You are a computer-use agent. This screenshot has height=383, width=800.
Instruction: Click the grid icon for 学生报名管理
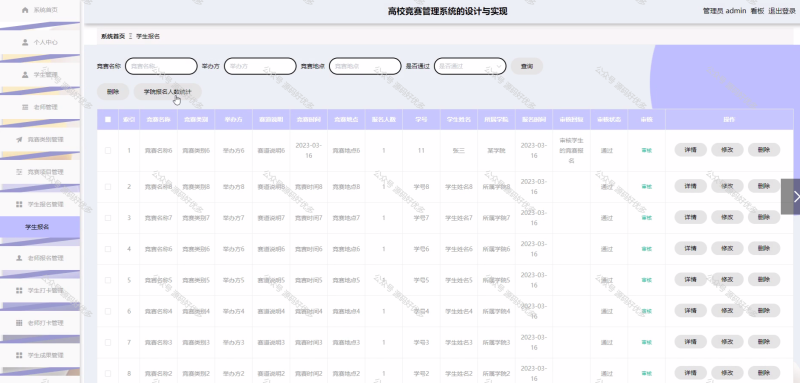pyautogui.click(x=19, y=204)
